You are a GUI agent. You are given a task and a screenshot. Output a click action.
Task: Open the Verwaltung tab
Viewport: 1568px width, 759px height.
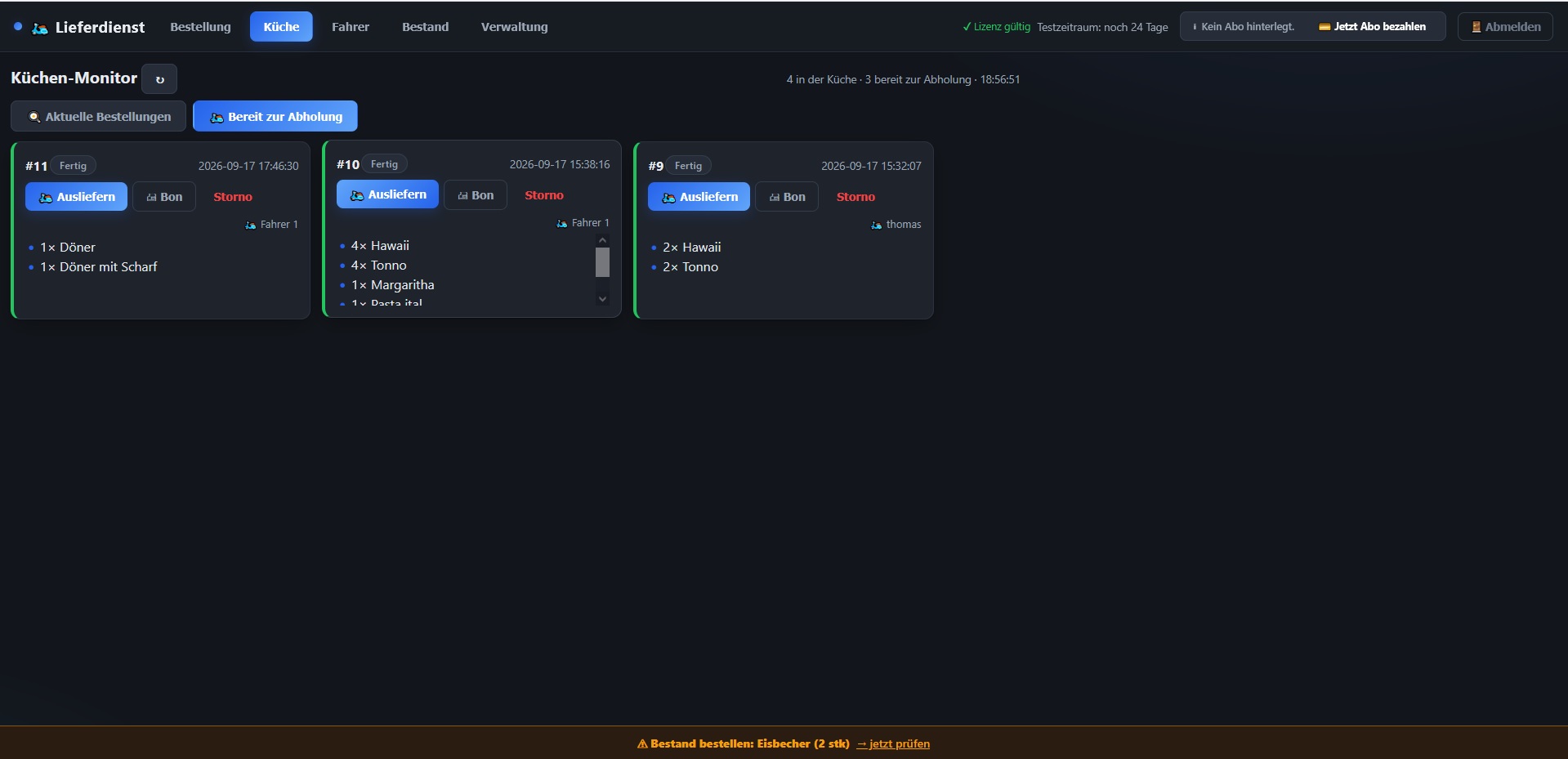tap(514, 27)
